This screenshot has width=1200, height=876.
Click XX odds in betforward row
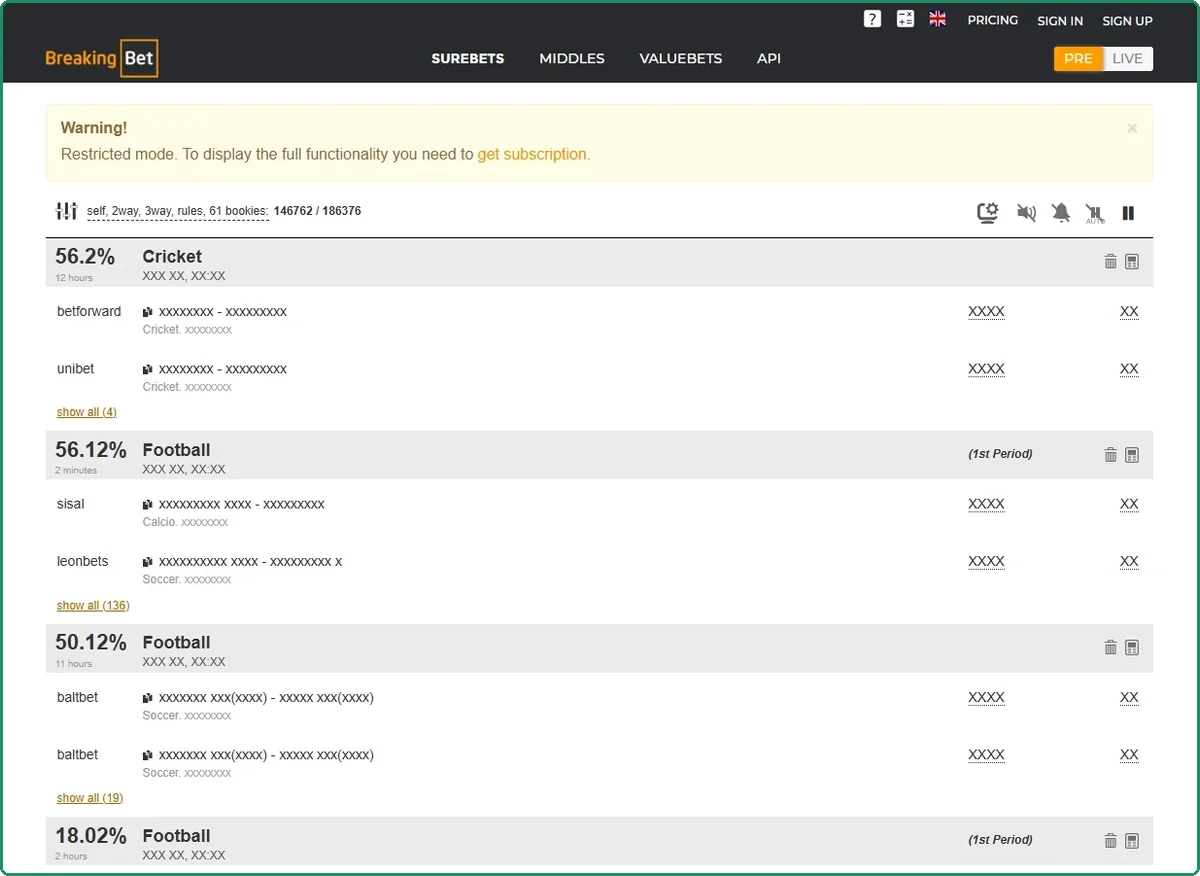[1129, 311]
